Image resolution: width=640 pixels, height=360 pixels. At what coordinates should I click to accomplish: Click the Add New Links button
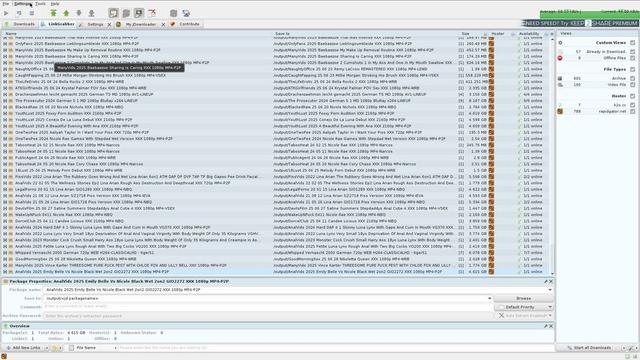[23, 348]
